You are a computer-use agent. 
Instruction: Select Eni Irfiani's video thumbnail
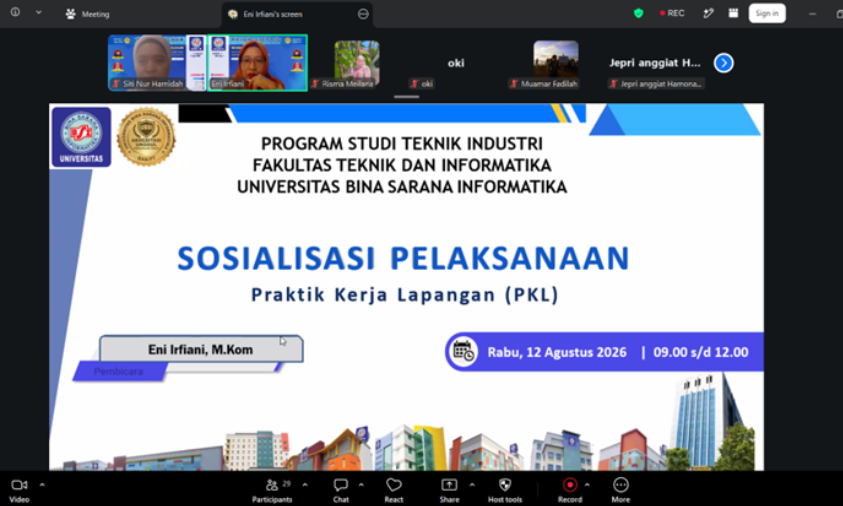[258, 62]
